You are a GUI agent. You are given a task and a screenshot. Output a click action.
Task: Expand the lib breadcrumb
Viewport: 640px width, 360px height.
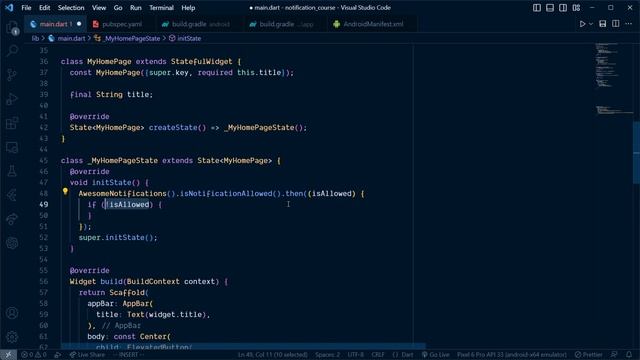click(x=35, y=38)
